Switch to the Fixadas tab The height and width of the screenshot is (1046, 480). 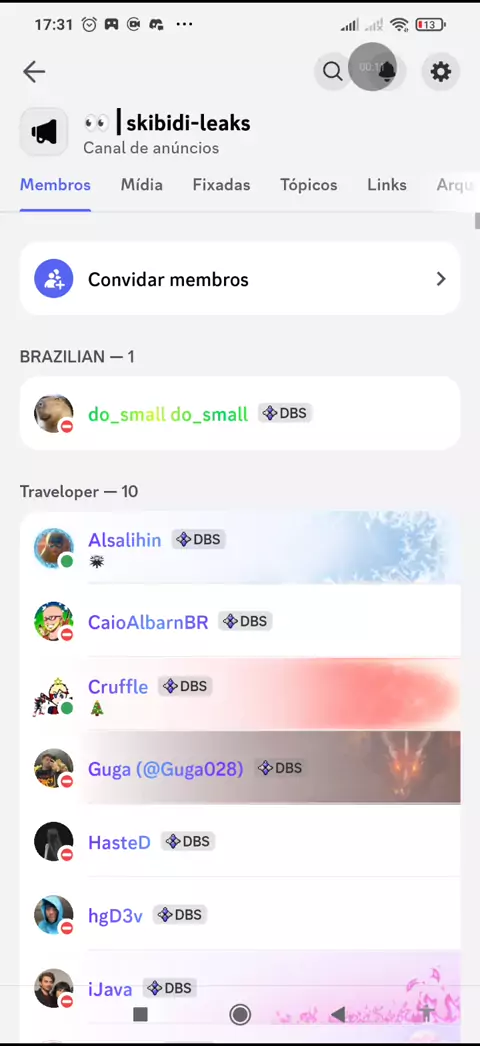(221, 185)
